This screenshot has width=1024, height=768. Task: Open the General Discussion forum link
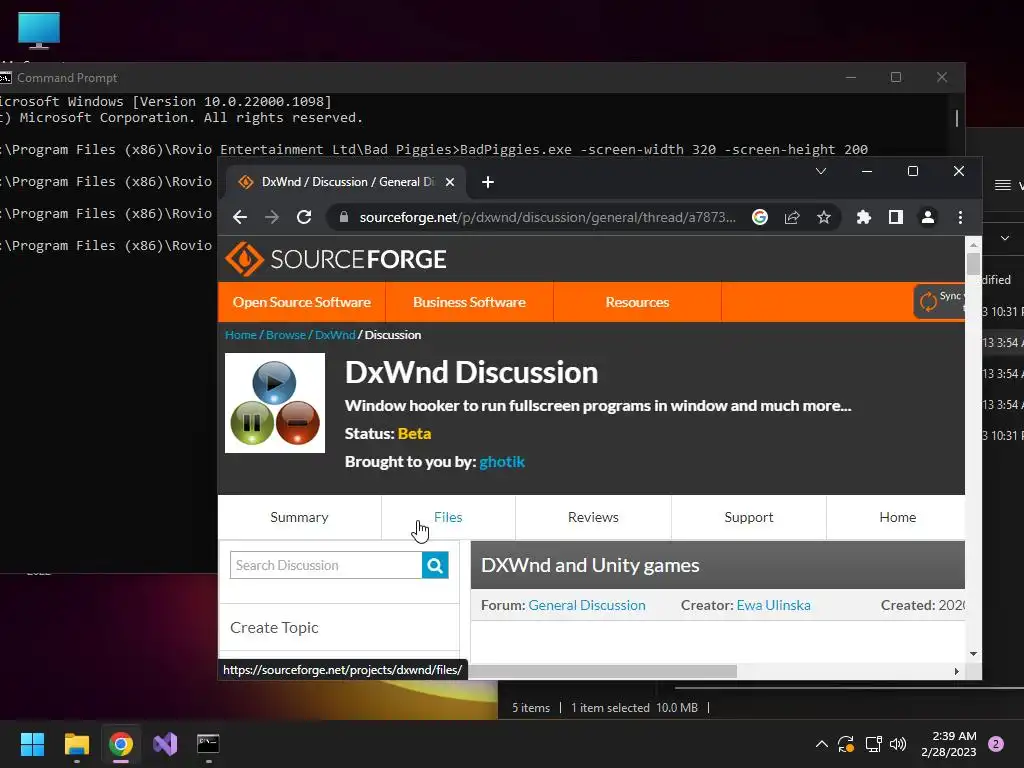click(x=586, y=605)
